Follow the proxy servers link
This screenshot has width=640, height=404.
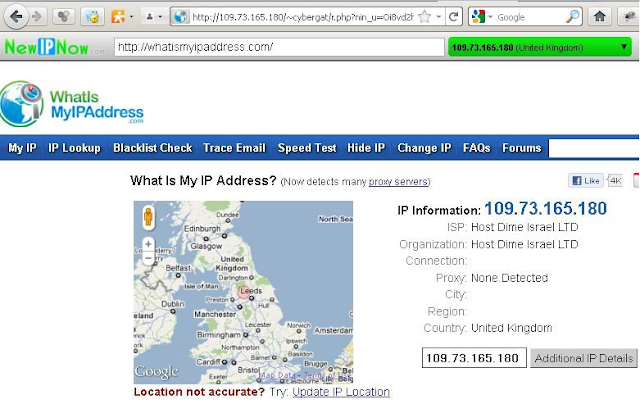click(398, 182)
